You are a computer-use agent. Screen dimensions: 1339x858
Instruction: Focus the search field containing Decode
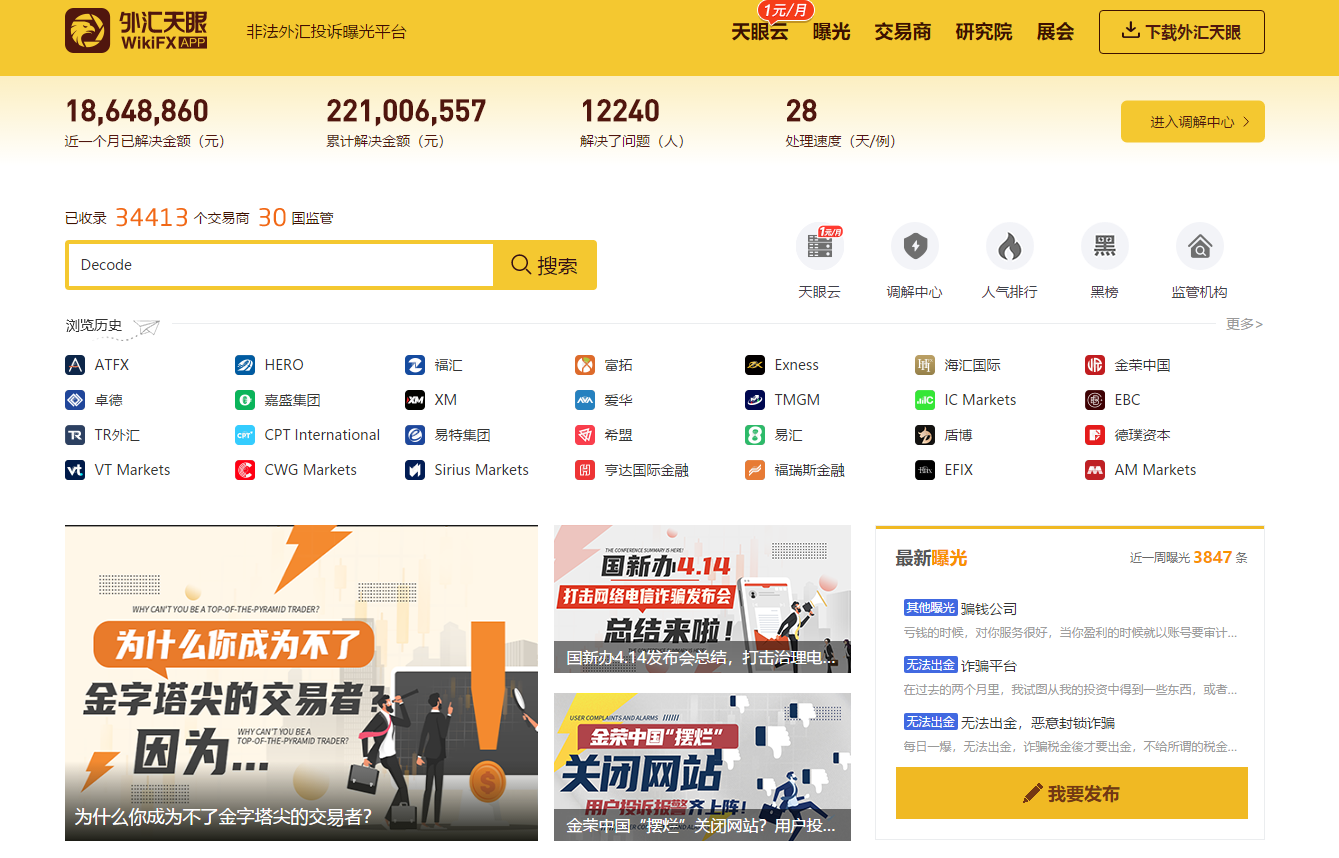(x=281, y=265)
